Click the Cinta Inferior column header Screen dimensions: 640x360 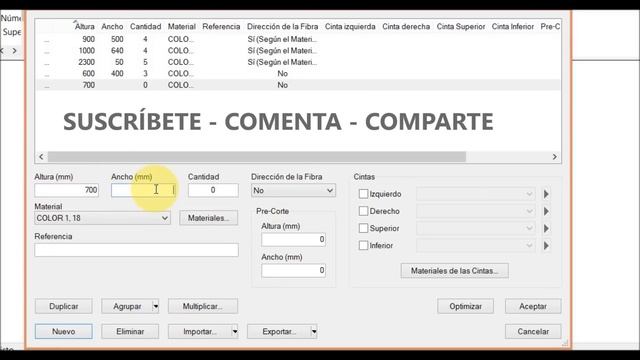(513, 27)
